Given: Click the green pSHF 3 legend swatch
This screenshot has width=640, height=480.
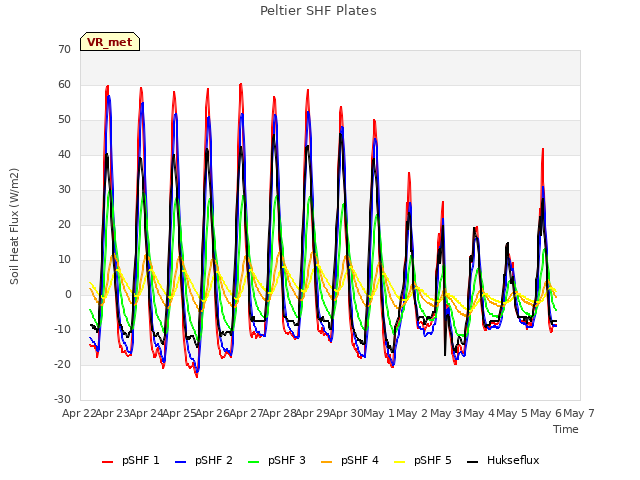Looking at the screenshot, I should [x=253, y=462].
